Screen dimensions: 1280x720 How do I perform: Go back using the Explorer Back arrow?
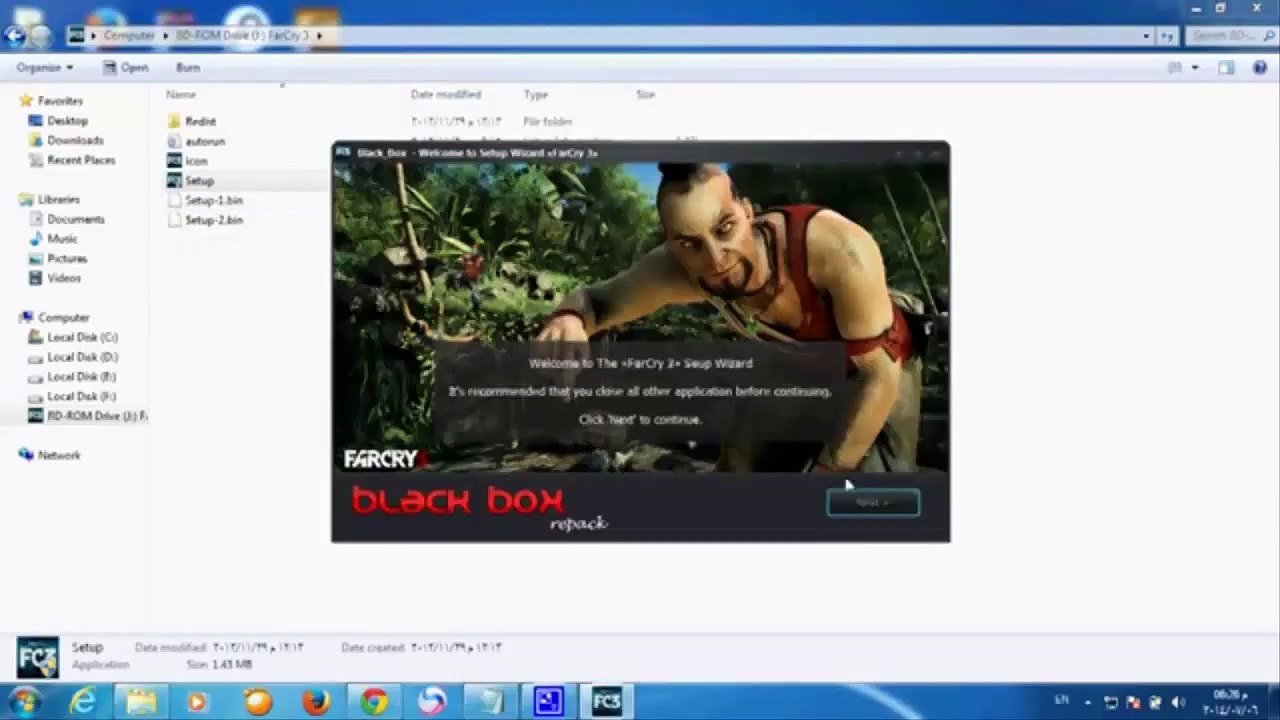pos(14,36)
